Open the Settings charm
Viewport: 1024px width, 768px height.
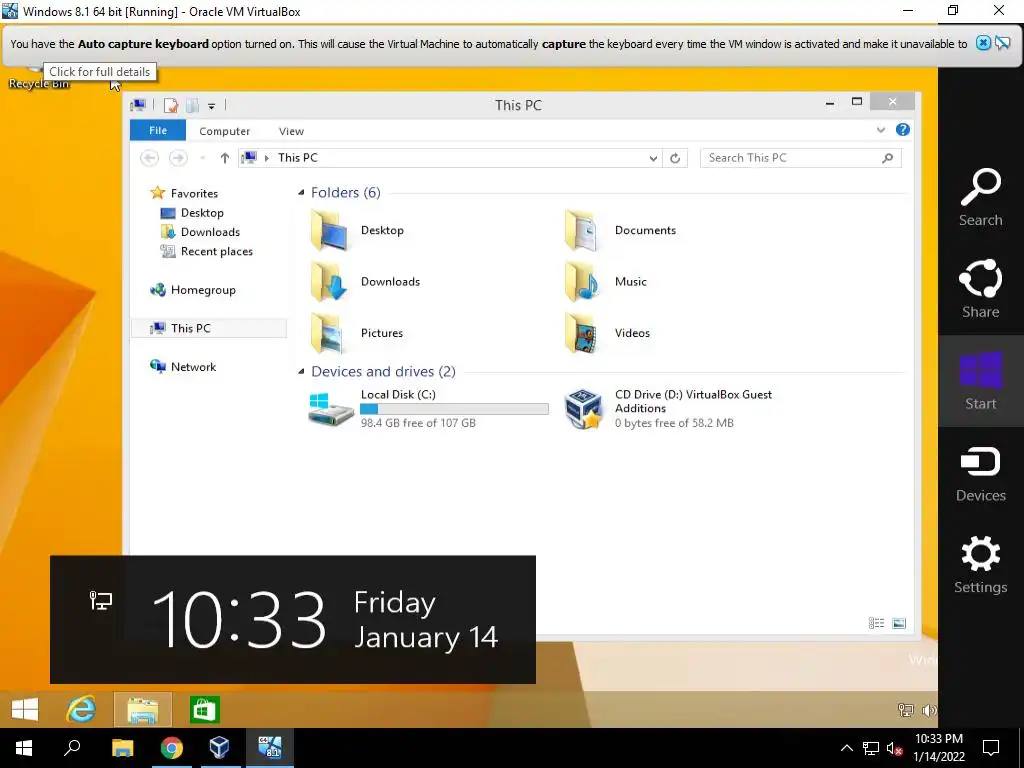coord(980,565)
